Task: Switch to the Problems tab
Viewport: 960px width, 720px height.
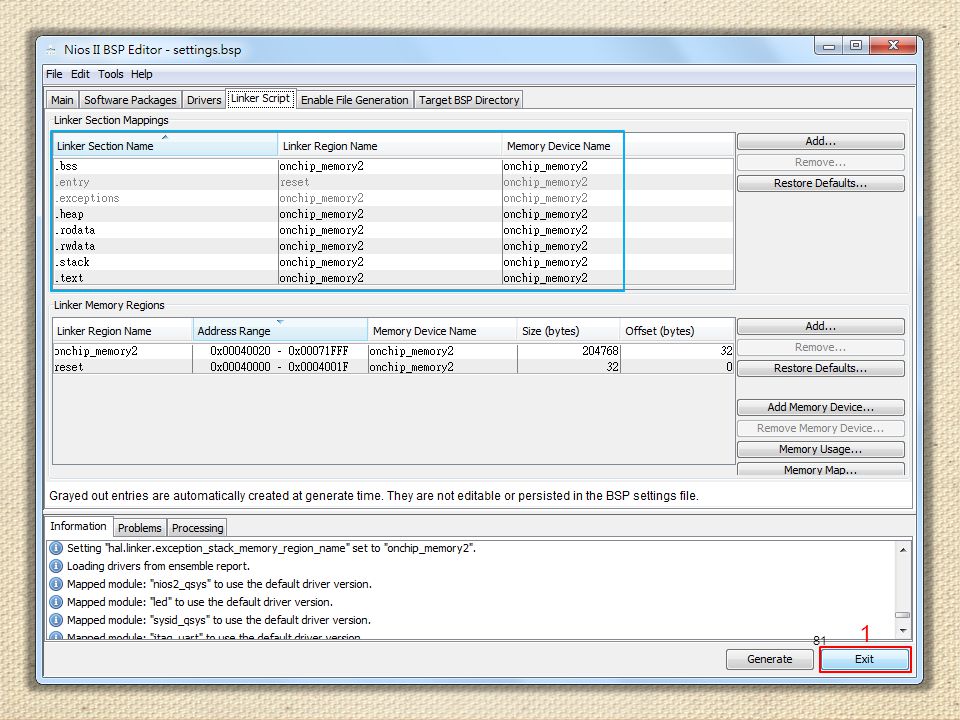Action: (140, 528)
